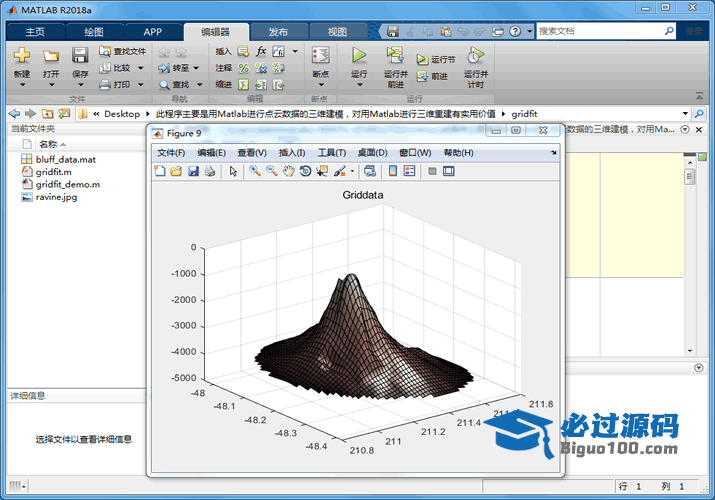Click the Show Plot Tools and Dock icon
The width and height of the screenshot is (715, 500).
click(x=449, y=171)
